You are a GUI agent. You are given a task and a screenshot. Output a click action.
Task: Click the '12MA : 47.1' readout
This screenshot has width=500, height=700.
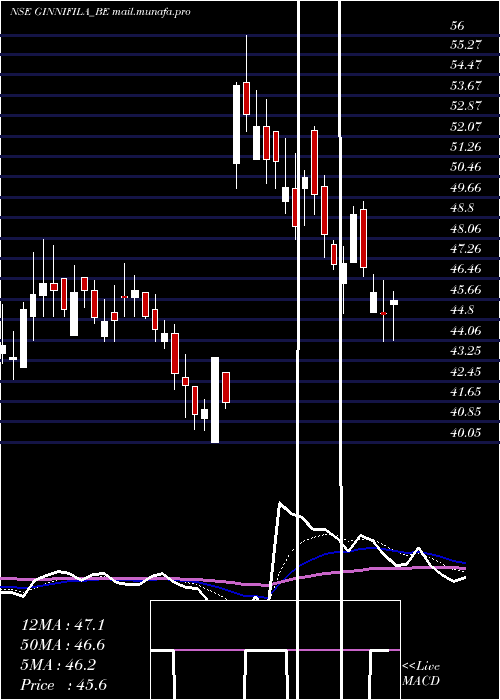coord(63,625)
